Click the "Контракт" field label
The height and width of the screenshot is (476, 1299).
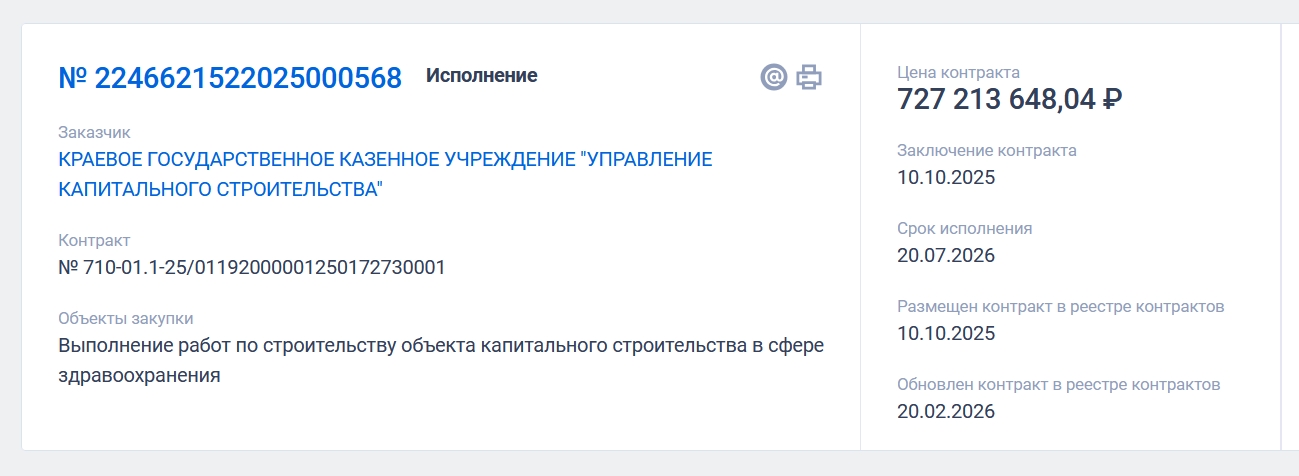(x=94, y=241)
